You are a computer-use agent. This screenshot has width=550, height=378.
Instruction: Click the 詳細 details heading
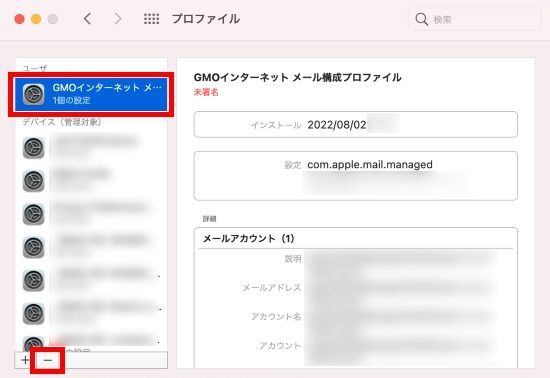click(209, 219)
